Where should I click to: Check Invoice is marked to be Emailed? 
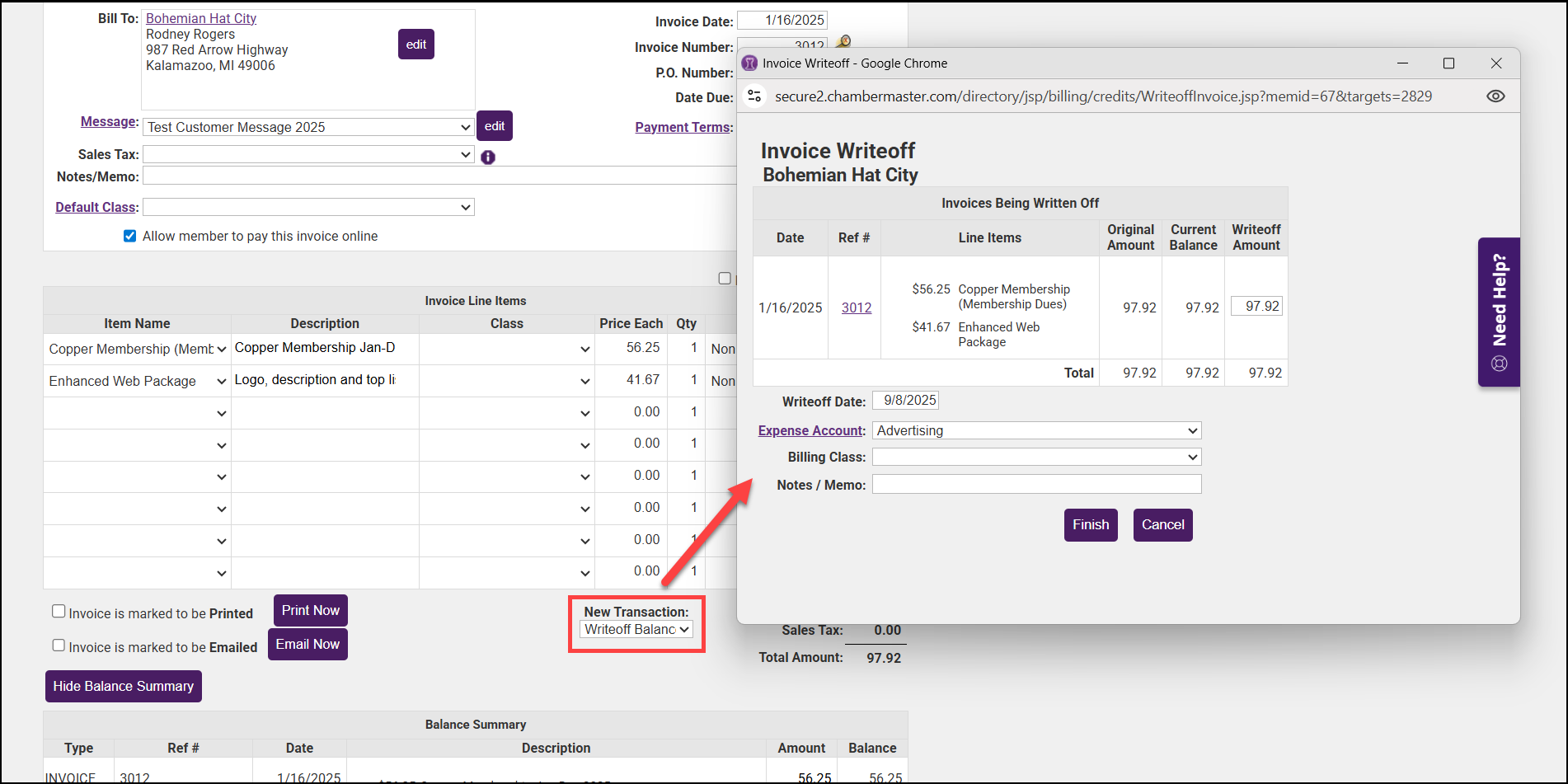(x=59, y=646)
